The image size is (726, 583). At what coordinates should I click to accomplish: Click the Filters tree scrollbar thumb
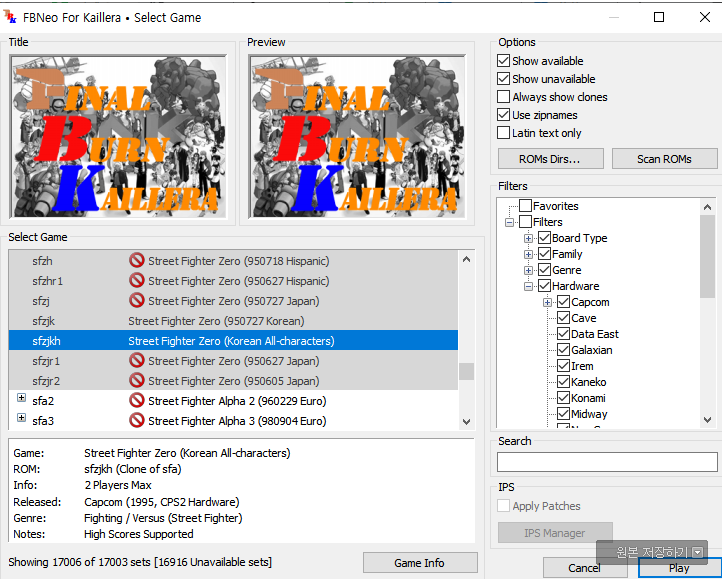[x=707, y=257]
